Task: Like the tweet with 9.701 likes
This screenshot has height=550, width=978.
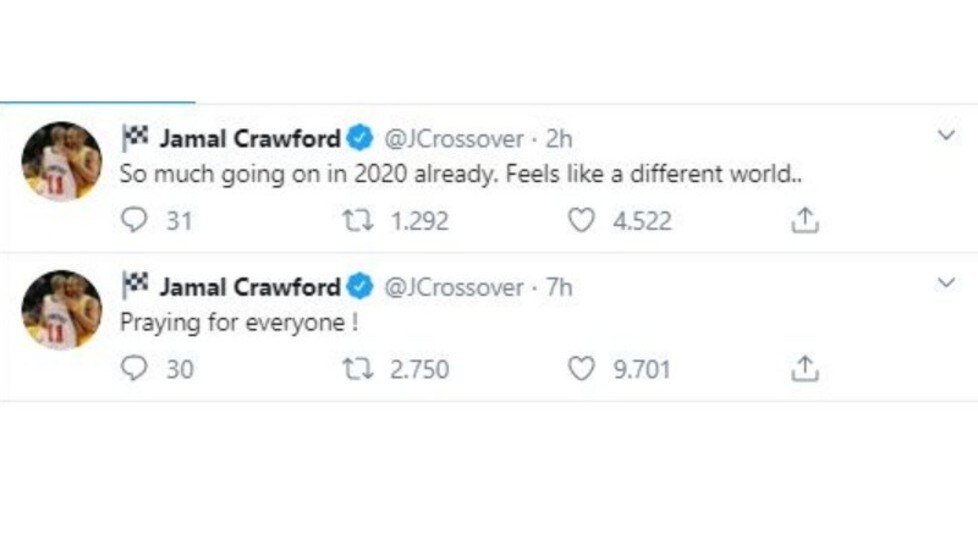Action: [581, 369]
